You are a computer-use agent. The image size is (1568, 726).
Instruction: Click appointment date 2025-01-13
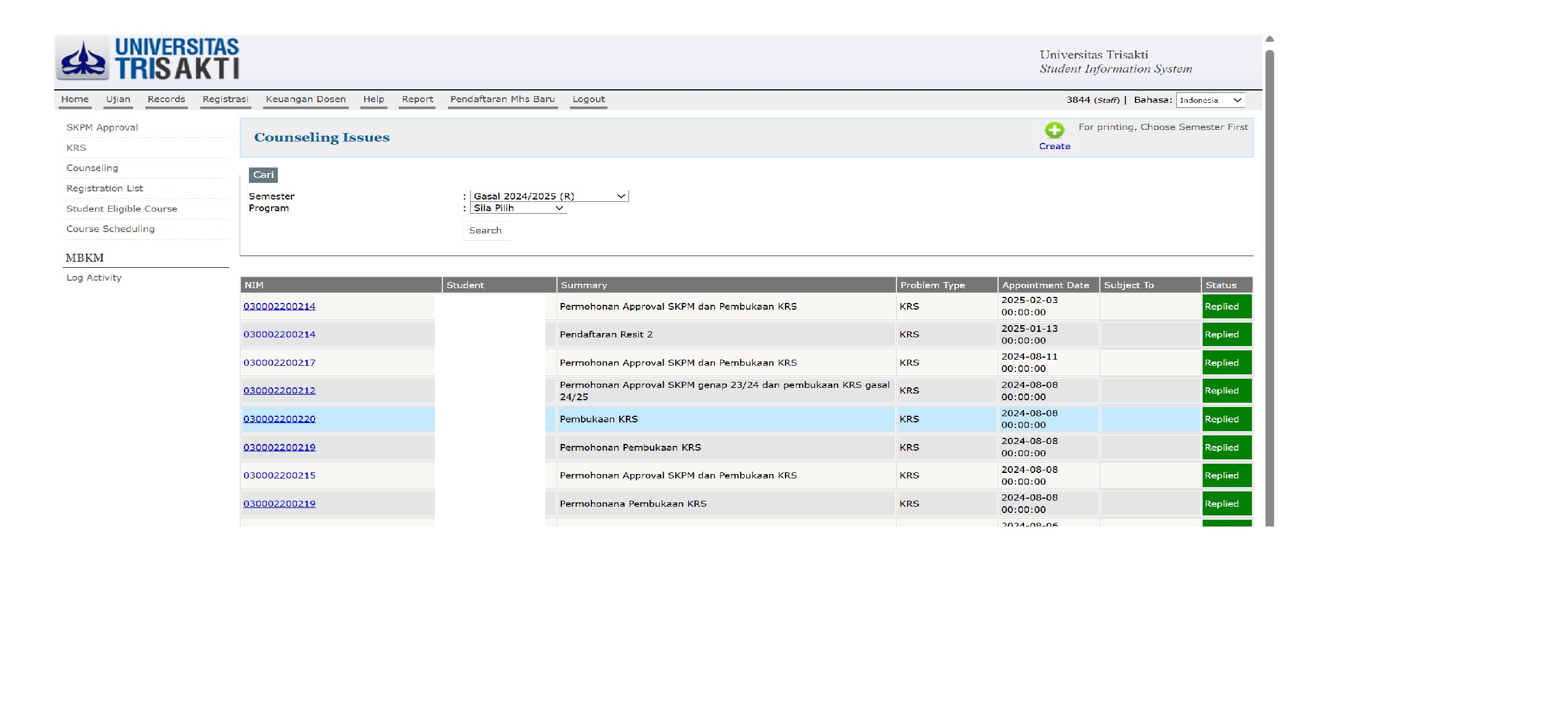(1030, 334)
